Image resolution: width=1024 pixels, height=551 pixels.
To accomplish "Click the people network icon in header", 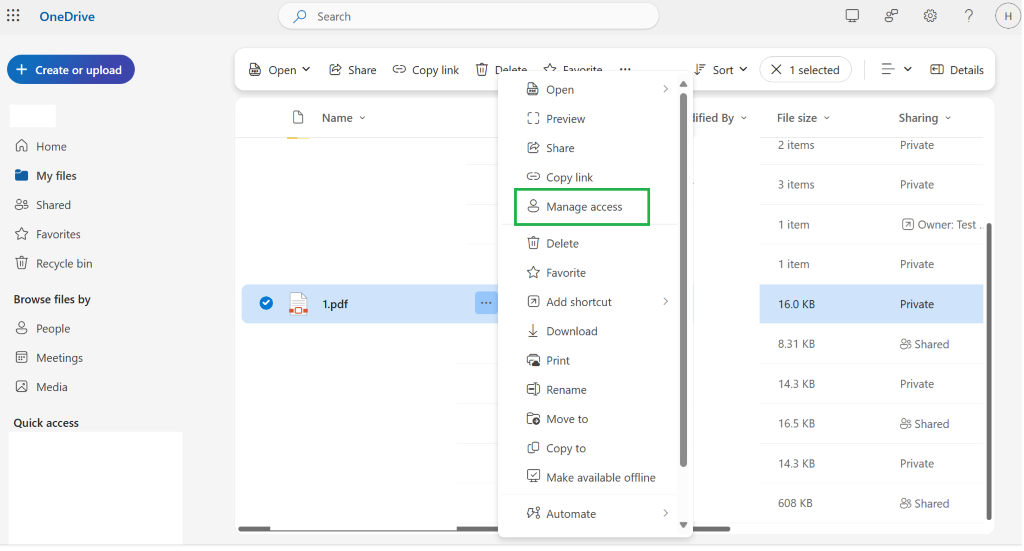I will coord(891,16).
